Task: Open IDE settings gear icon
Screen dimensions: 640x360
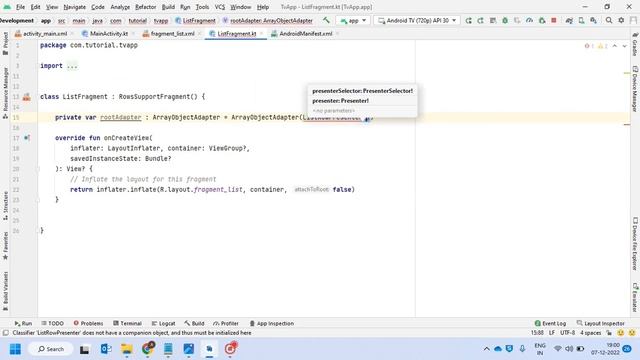Action: [x=621, y=20]
